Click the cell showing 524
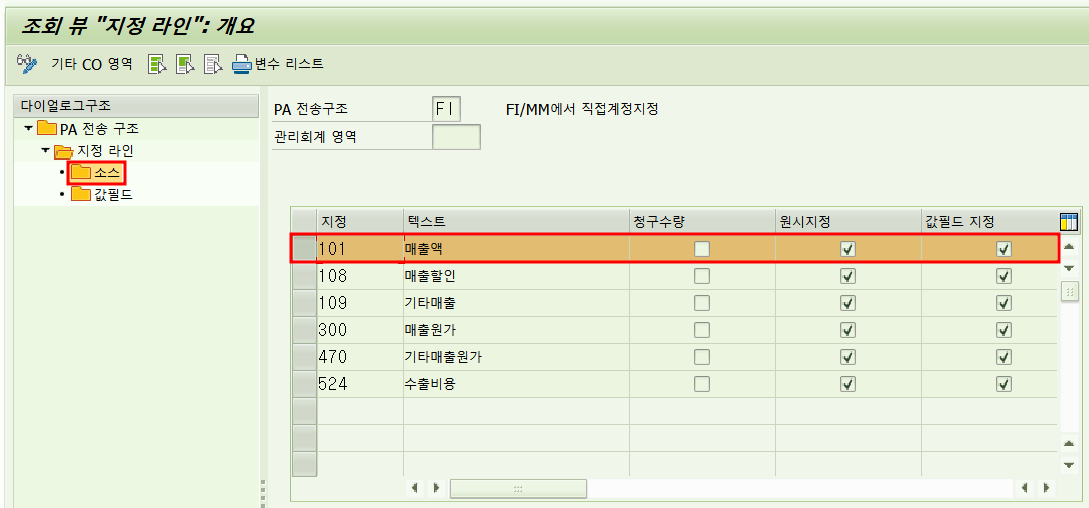The height and width of the screenshot is (508, 1089). 360,384
